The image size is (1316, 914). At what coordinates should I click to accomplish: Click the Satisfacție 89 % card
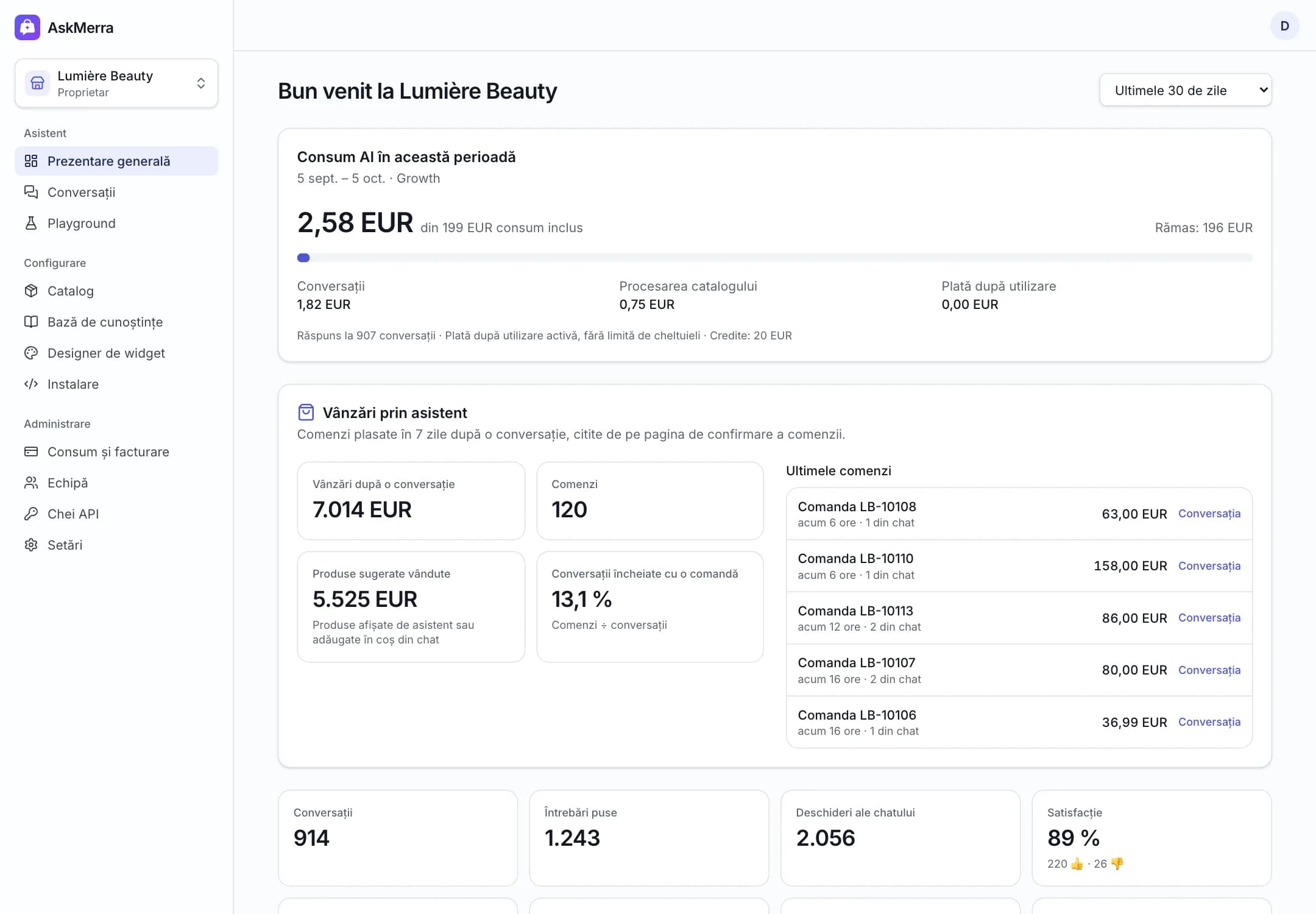click(x=1151, y=838)
